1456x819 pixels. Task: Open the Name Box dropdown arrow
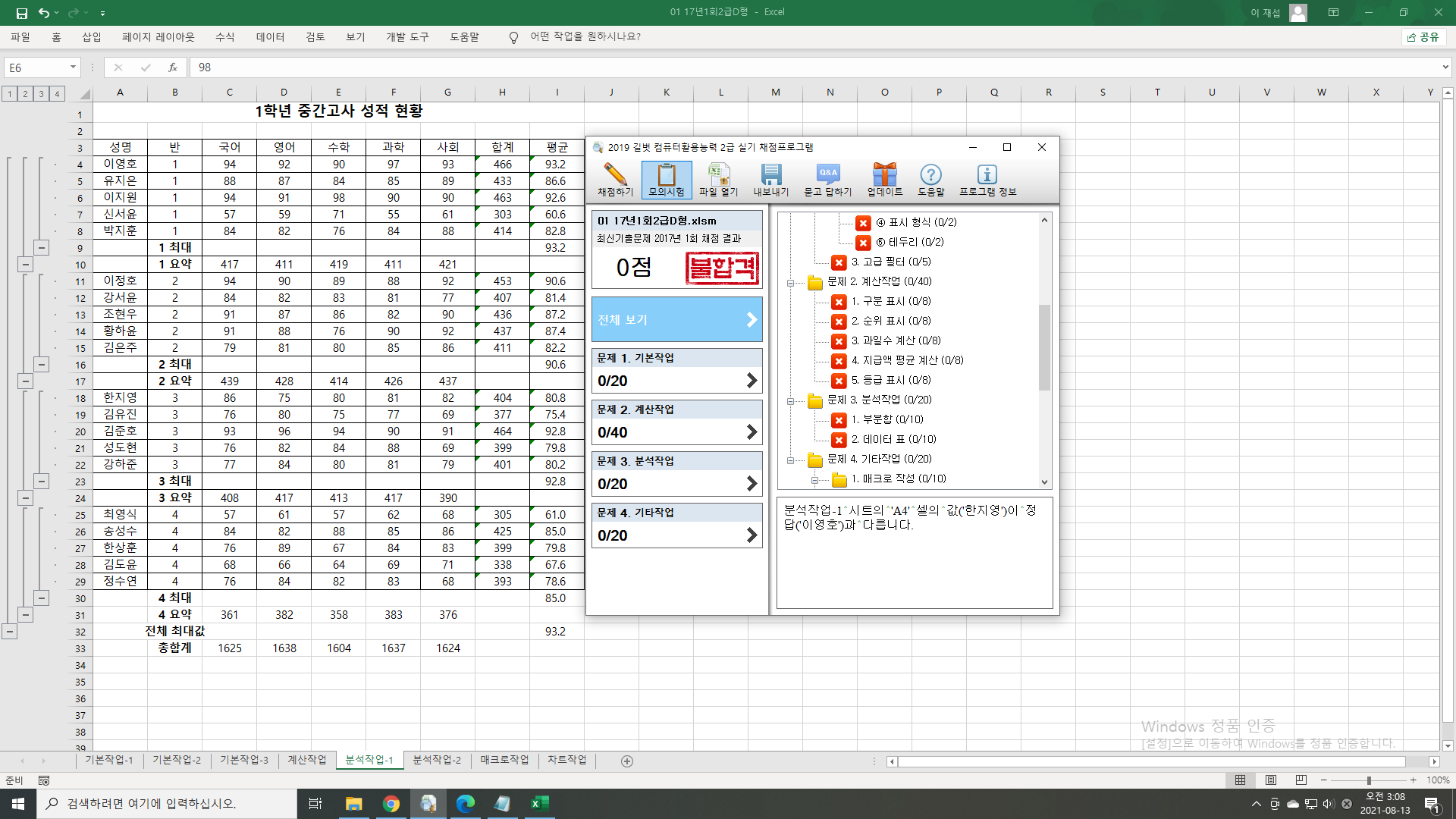(x=73, y=67)
